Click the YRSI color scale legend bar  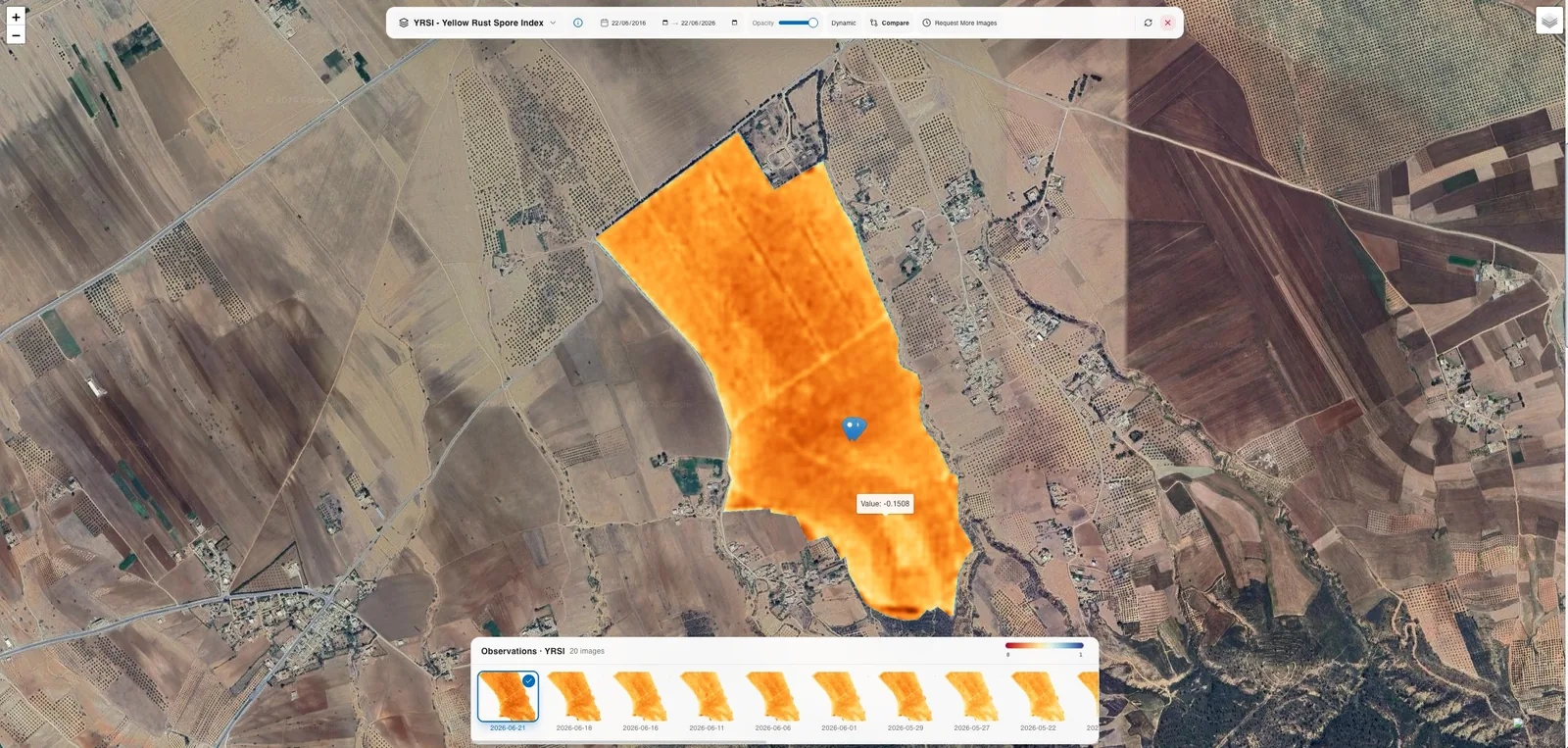(x=1044, y=645)
